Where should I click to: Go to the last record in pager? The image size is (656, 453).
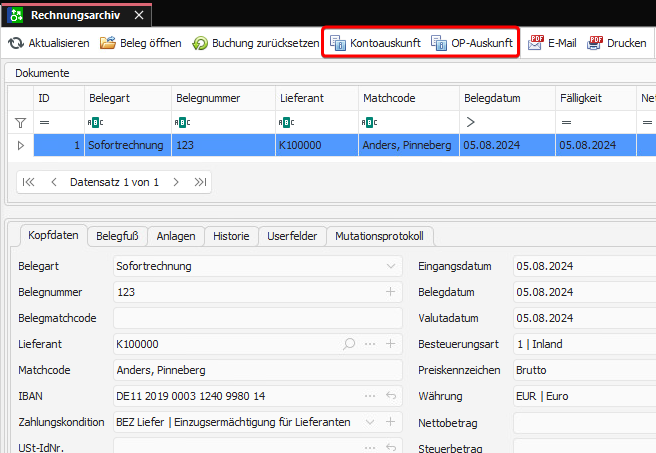201,183
